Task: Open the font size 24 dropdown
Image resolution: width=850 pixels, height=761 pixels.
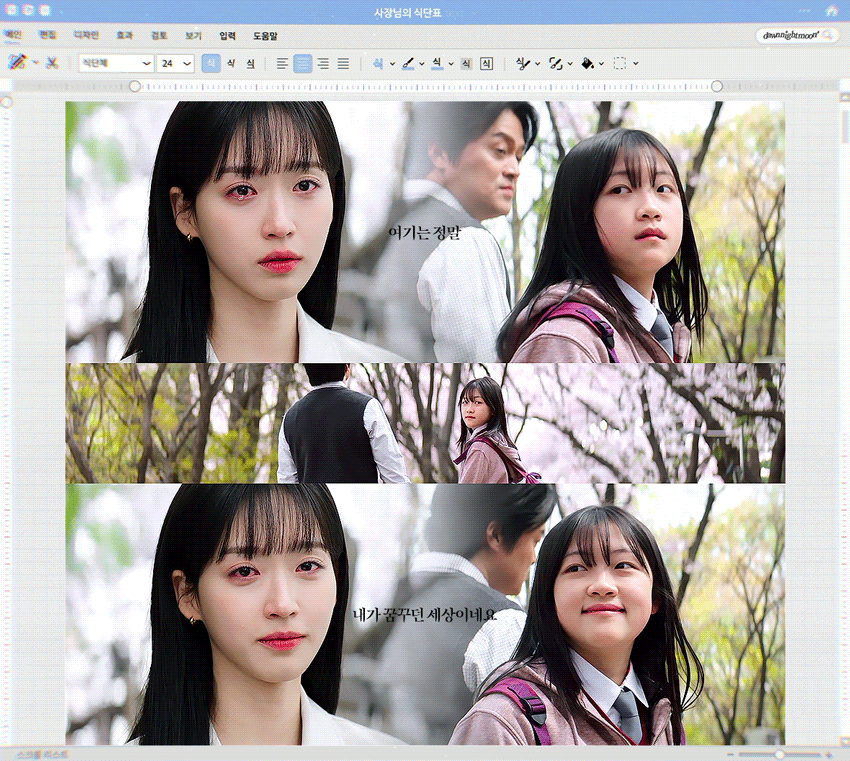Action: click(175, 63)
